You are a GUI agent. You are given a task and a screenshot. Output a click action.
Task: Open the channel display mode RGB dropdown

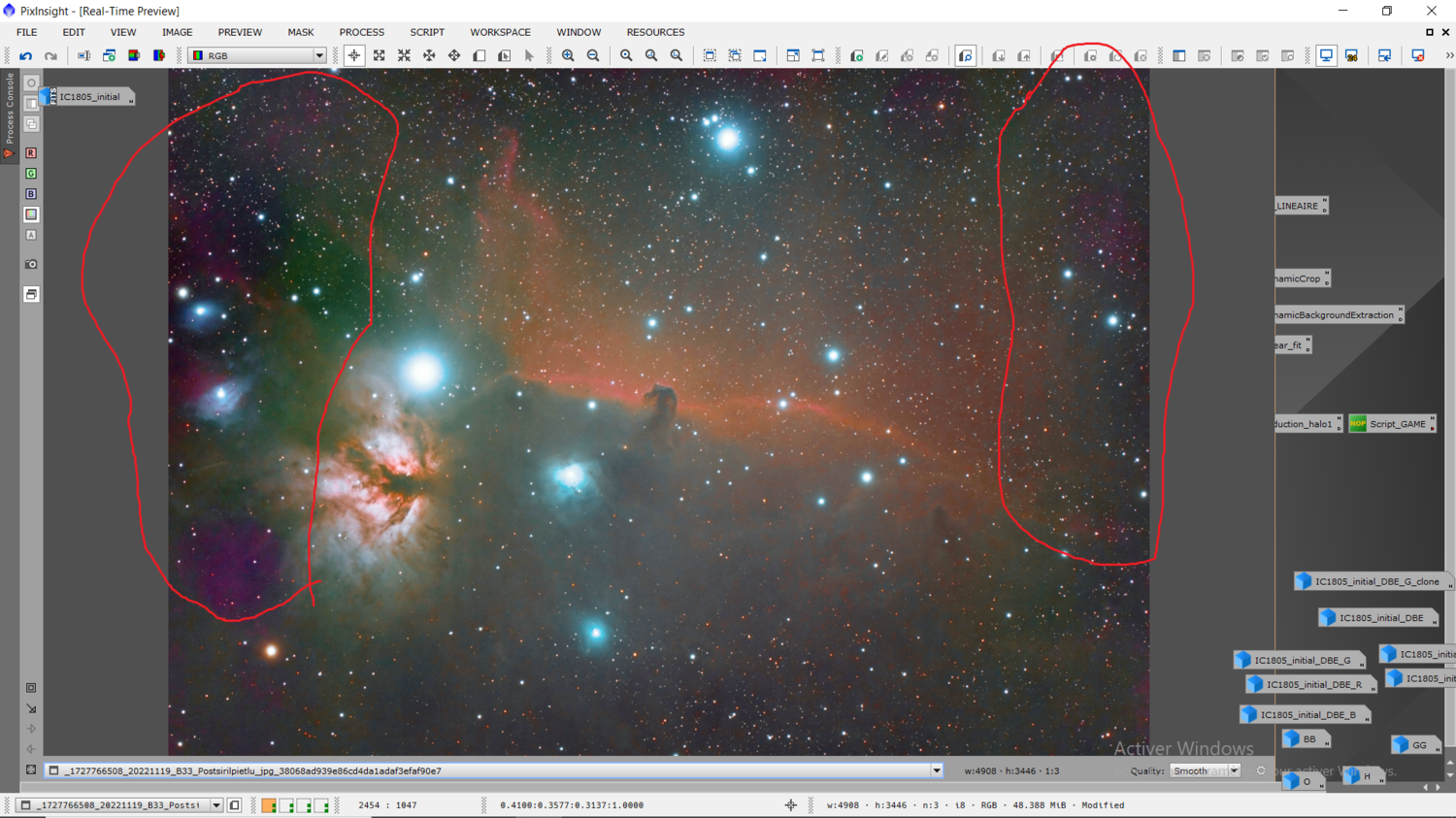pyautogui.click(x=258, y=56)
